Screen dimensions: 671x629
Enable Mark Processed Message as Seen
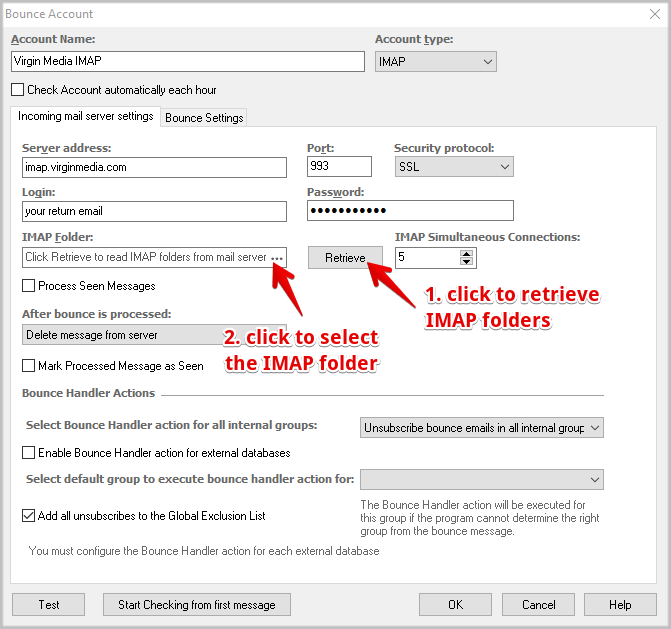[x=28, y=365]
